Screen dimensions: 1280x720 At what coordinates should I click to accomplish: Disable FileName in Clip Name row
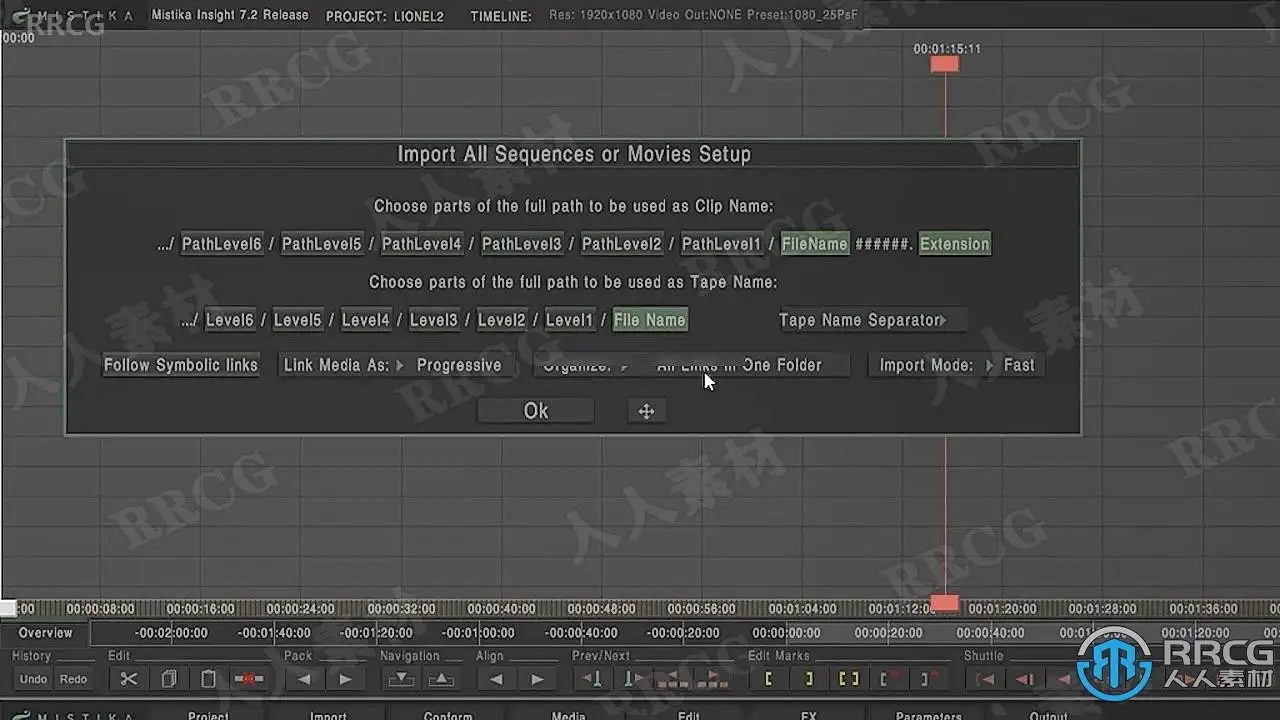pos(815,244)
